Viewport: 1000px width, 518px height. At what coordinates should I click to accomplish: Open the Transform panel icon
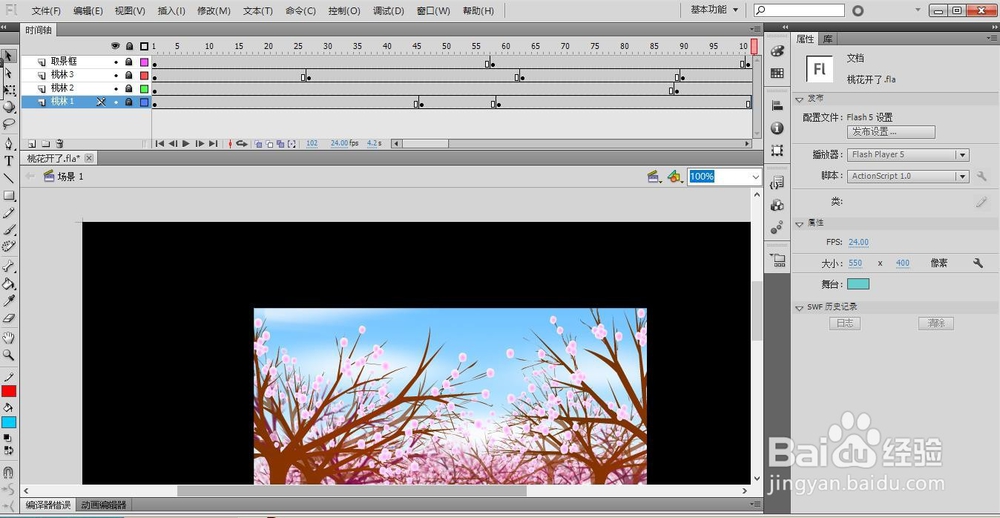pos(777,151)
